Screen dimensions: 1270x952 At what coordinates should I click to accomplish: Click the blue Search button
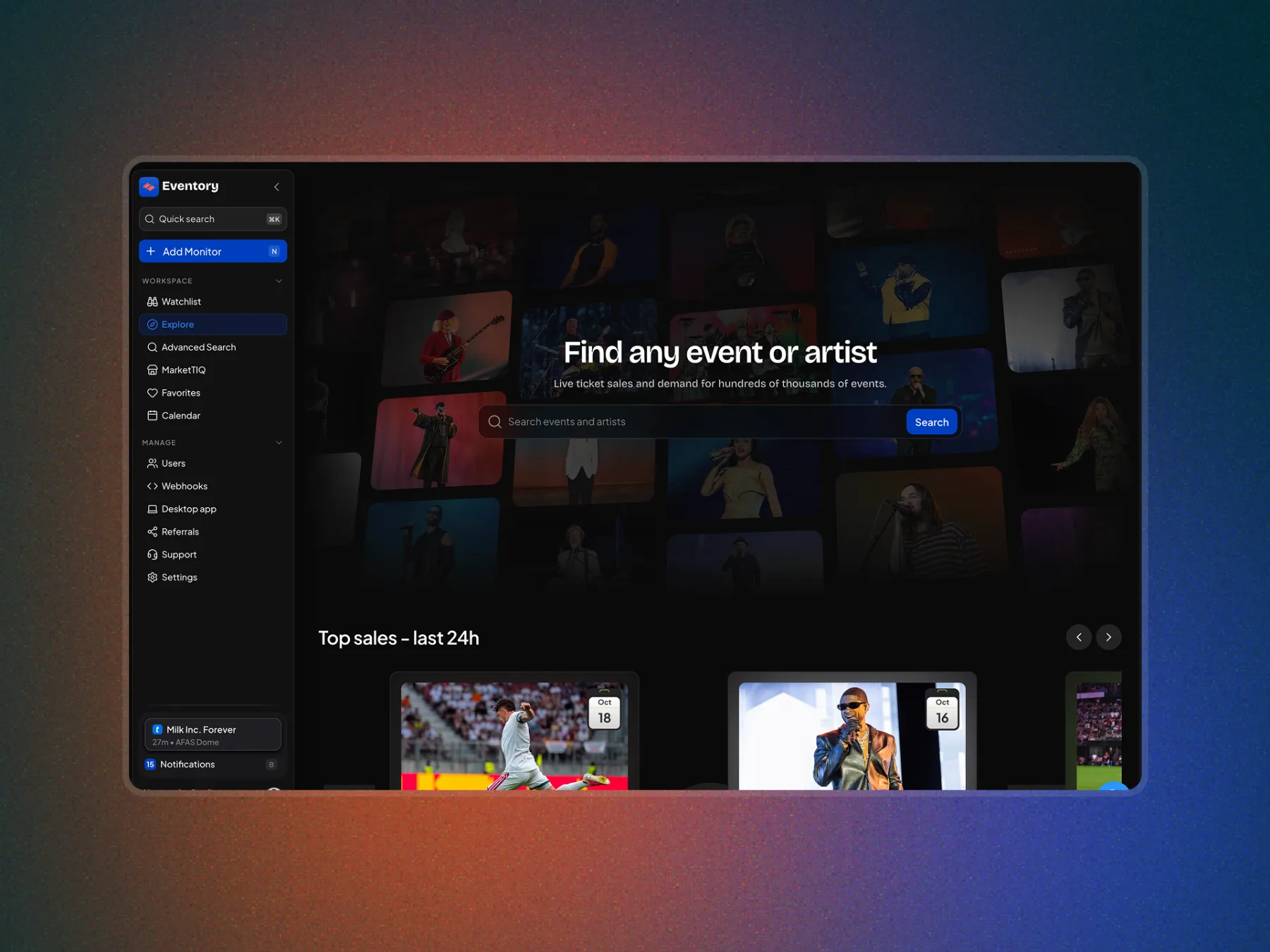point(931,422)
